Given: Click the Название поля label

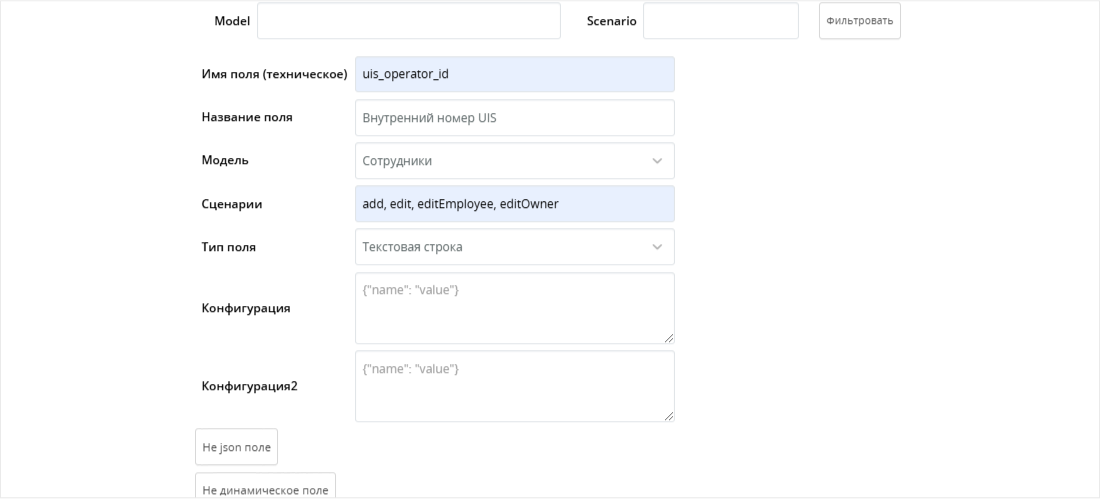Looking at the screenshot, I should tap(247, 117).
